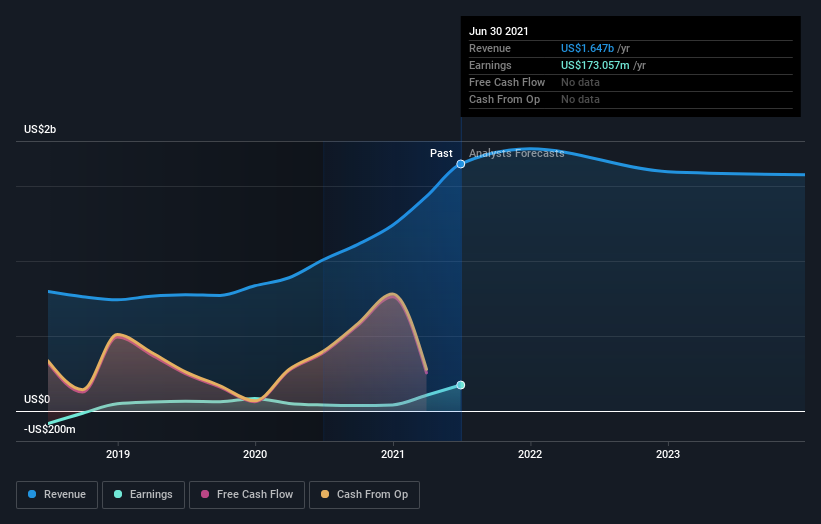Click the 2022 x-axis label
Viewport: 821px width, 524px height.
point(530,454)
